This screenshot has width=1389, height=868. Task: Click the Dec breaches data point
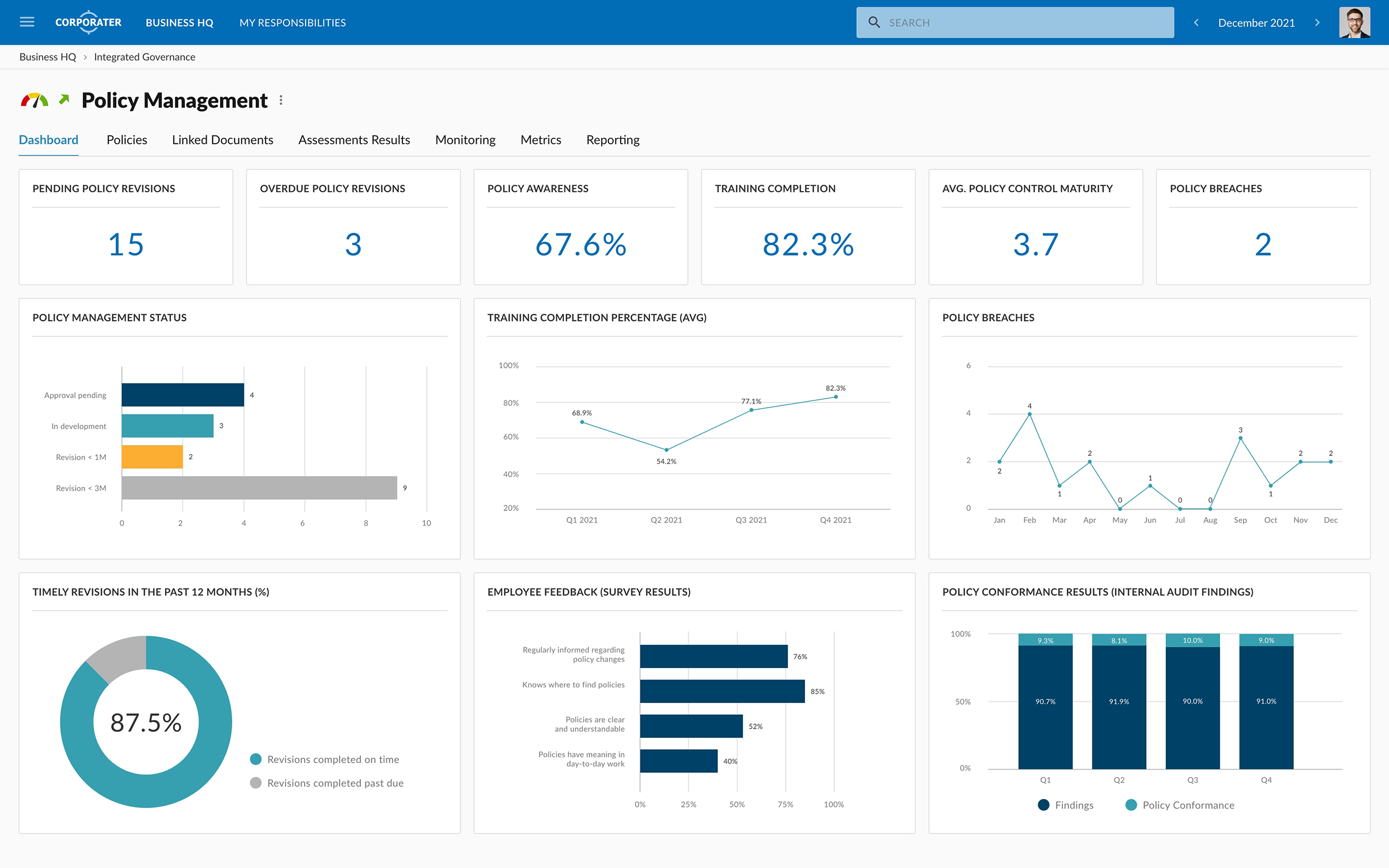click(1331, 461)
